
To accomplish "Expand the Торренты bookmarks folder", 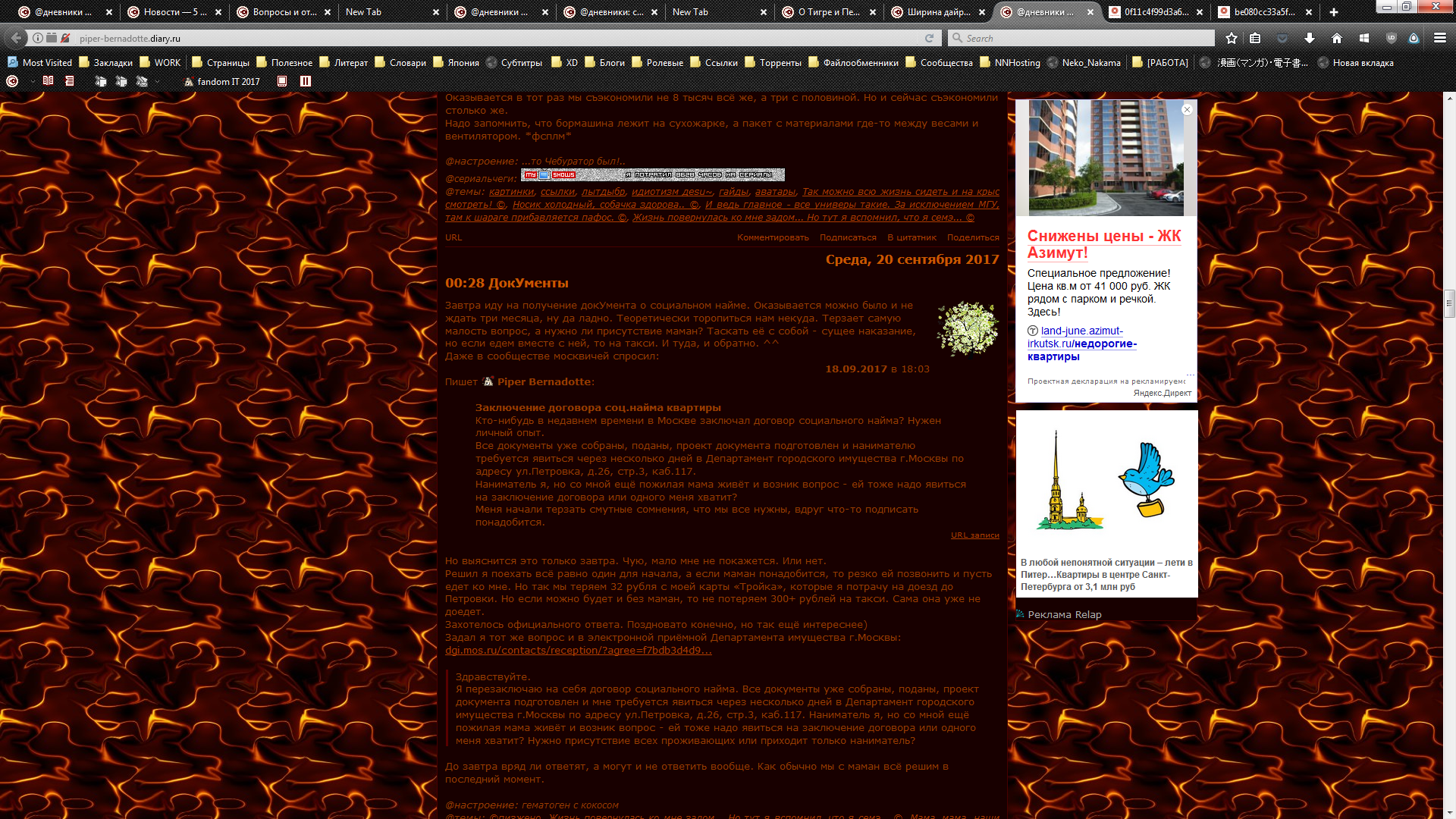I will click(x=773, y=63).
